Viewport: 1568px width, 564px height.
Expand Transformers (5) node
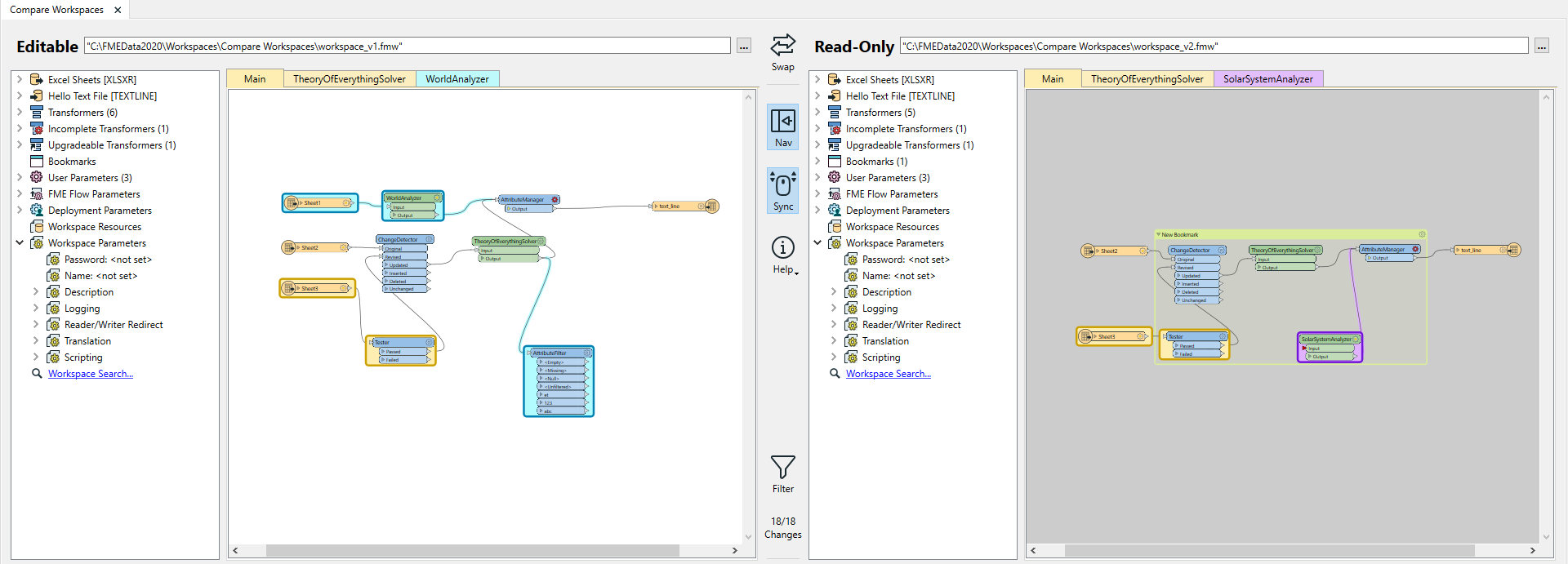[817, 112]
